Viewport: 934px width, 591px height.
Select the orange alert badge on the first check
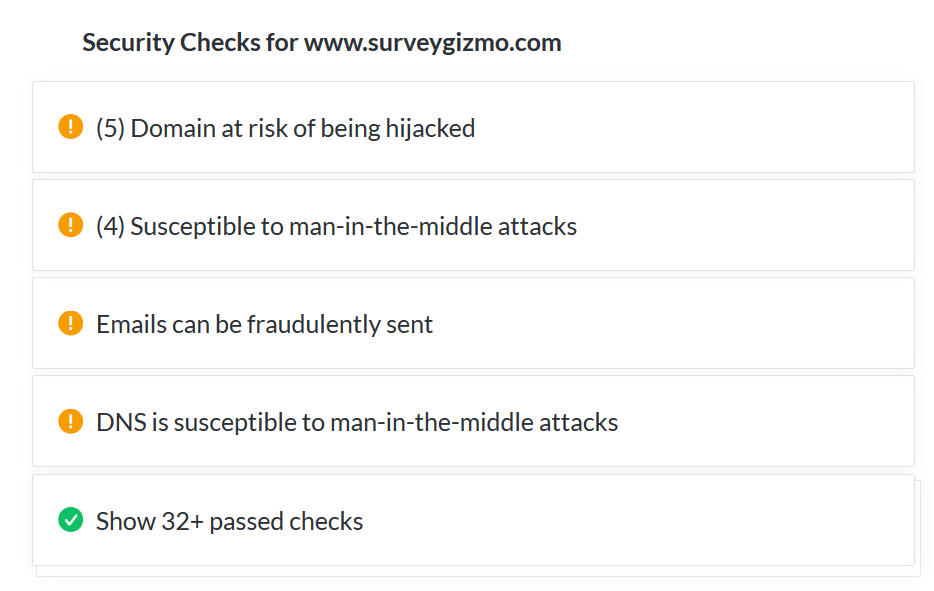[70, 127]
